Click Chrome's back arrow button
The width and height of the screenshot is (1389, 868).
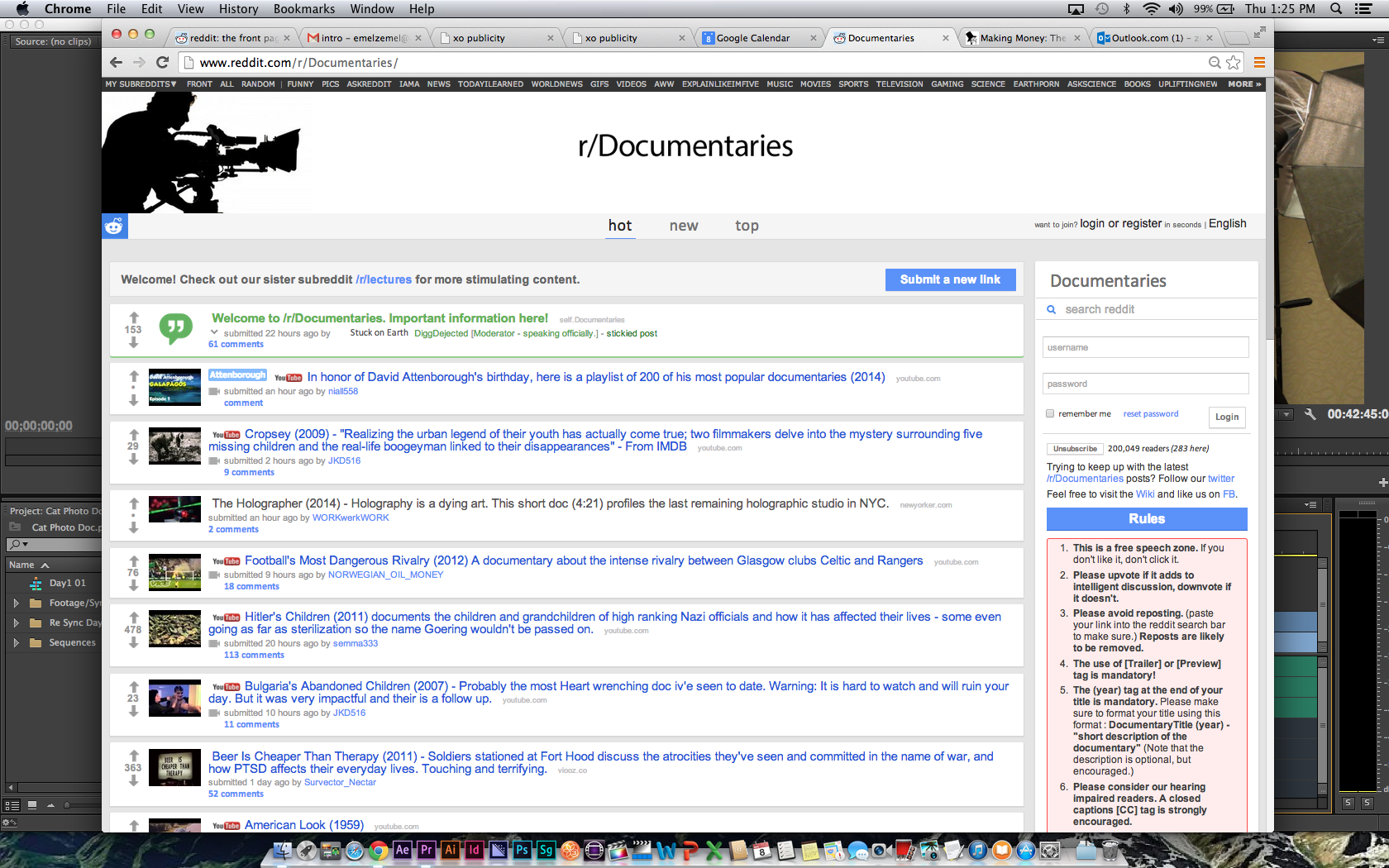(116, 62)
